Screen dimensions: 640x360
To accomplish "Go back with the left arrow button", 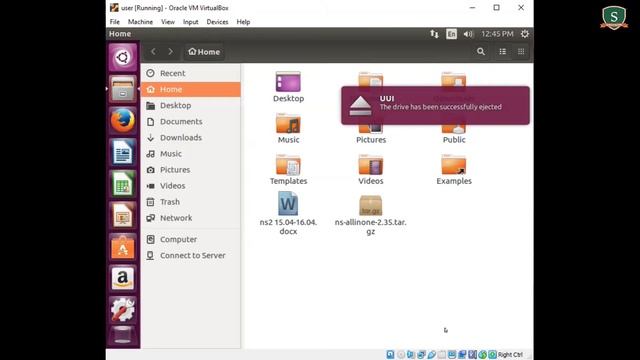I will [153, 51].
